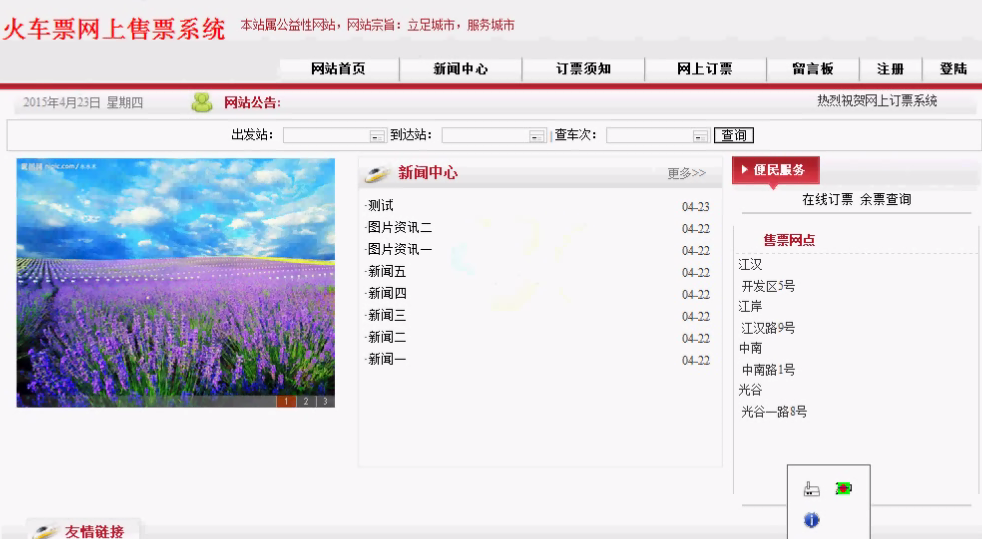Click the 火车票网上售票系统 site title

pyautogui.click(x=113, y=29)
